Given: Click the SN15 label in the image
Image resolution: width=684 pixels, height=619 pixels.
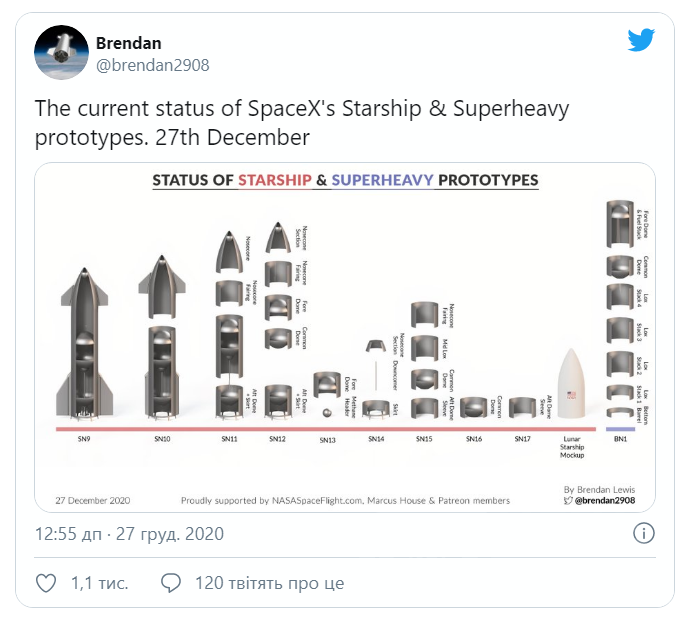Looking at the screenshot, I should click(x=424, y=439).
